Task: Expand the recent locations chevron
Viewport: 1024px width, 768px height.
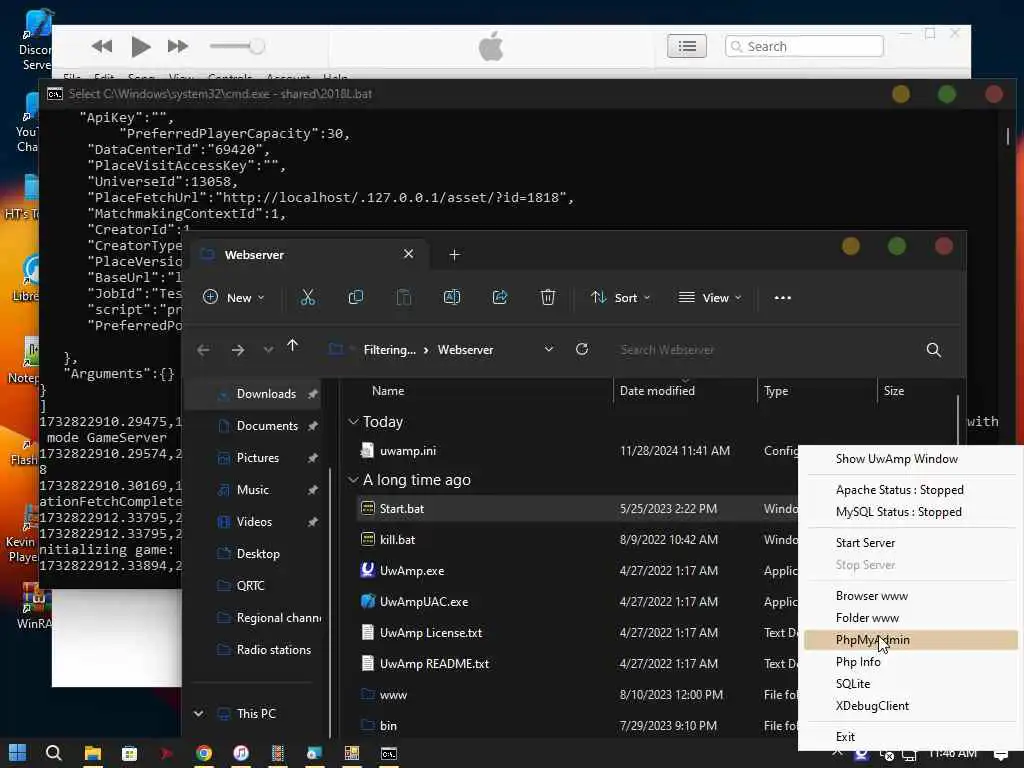Action: 268,350
